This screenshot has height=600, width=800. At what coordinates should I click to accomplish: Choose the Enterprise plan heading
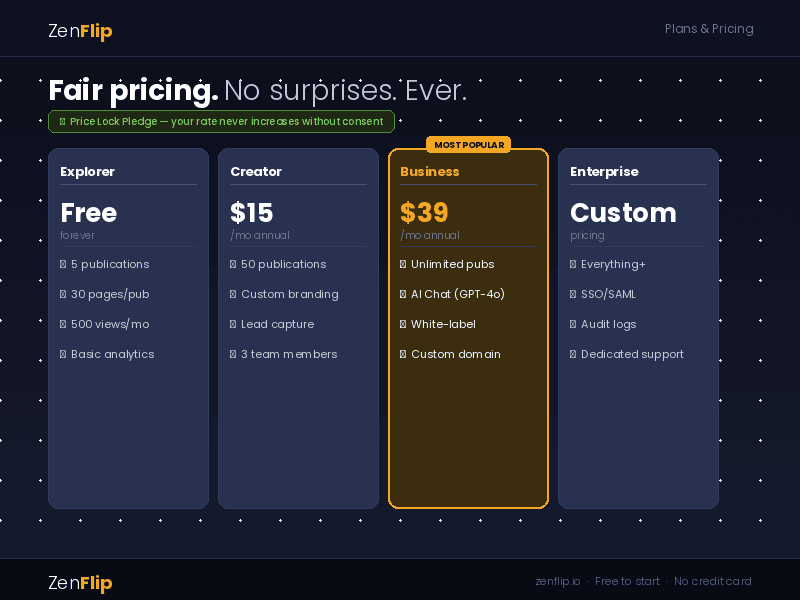coord(604,172)
